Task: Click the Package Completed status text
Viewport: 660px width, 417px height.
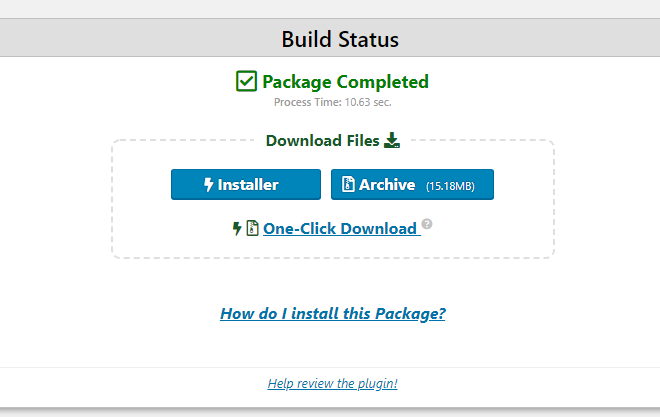Action: pyautogui.click(x=345, y=82)
